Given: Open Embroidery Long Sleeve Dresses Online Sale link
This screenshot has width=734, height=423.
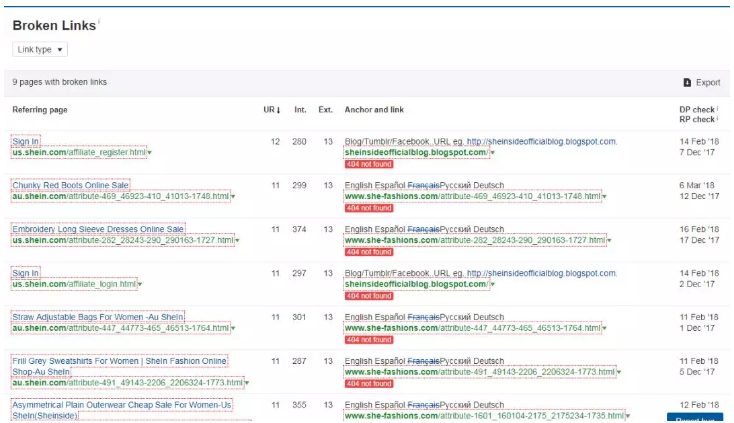Looking at the screenshot, I should (x=98, y=229).
